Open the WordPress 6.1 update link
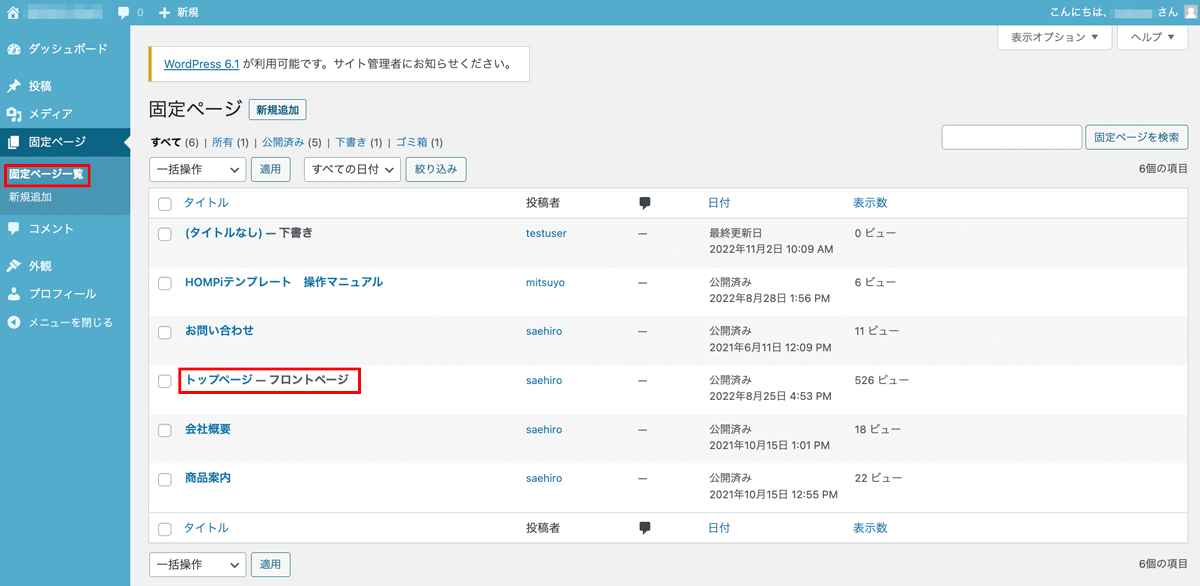Viewport: 1200px width, 586px height. click(201, 64)
